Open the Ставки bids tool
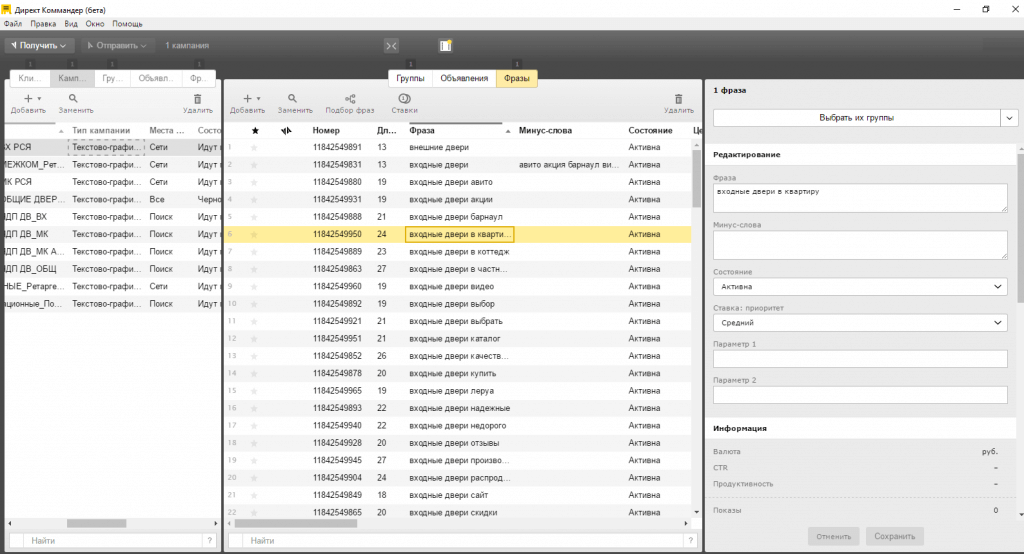The image size is (1024, 554). (x=404, y=100)
